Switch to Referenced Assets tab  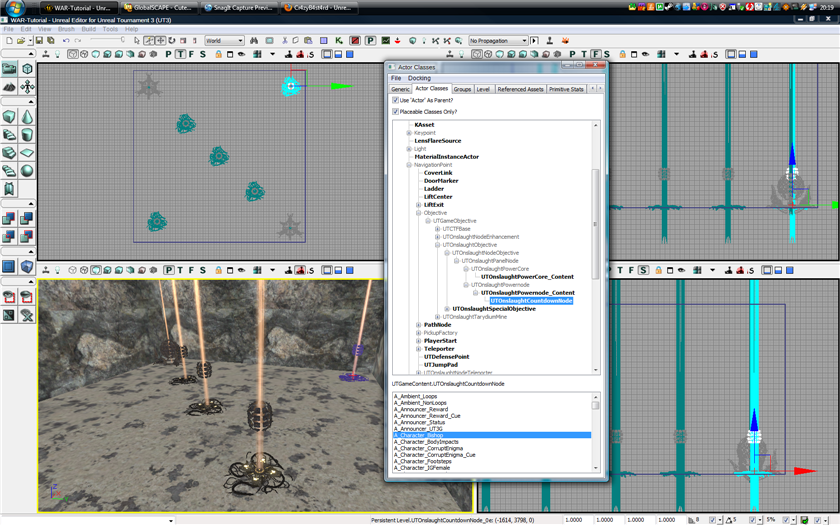point(520,89)
